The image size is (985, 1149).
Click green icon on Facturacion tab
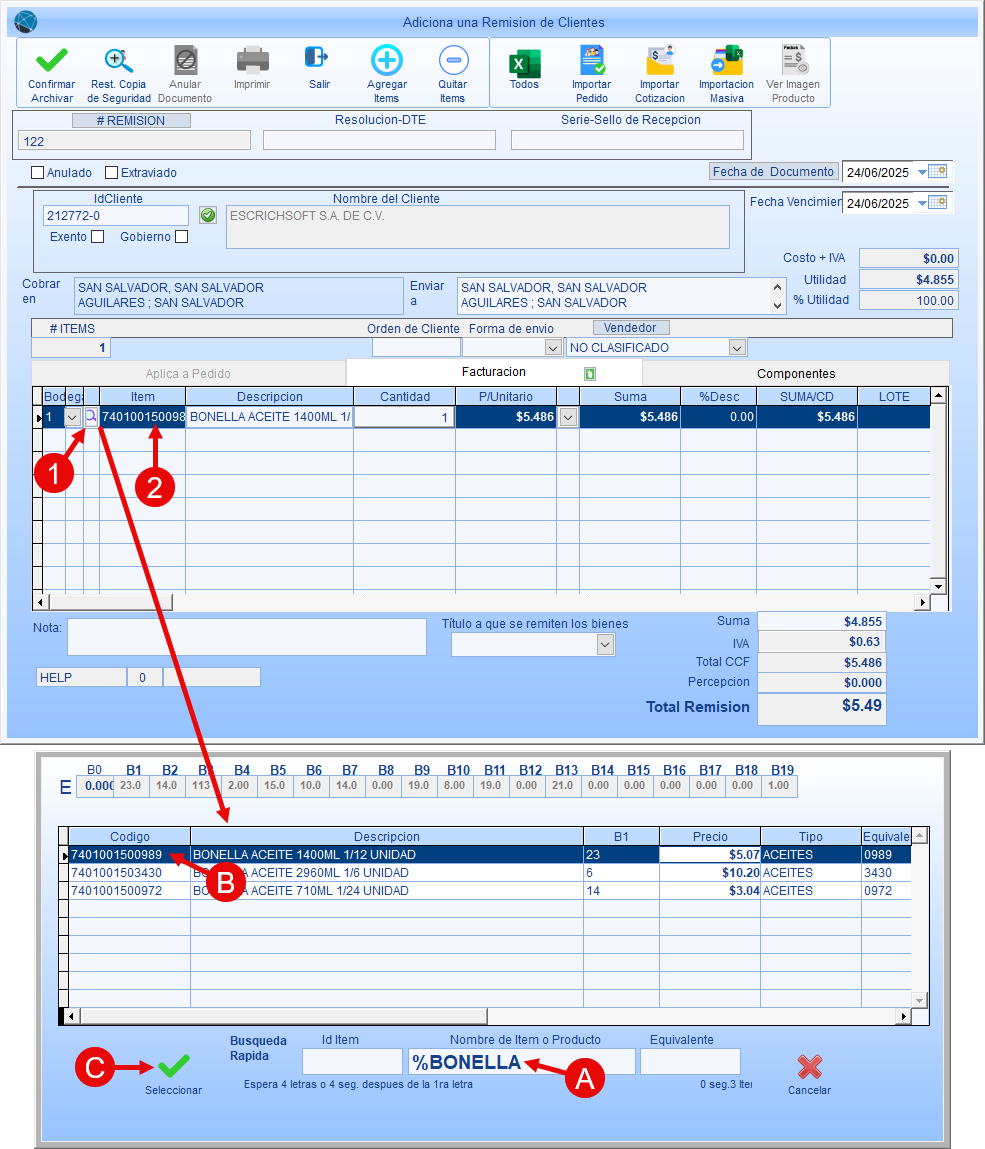pos(590,374)
